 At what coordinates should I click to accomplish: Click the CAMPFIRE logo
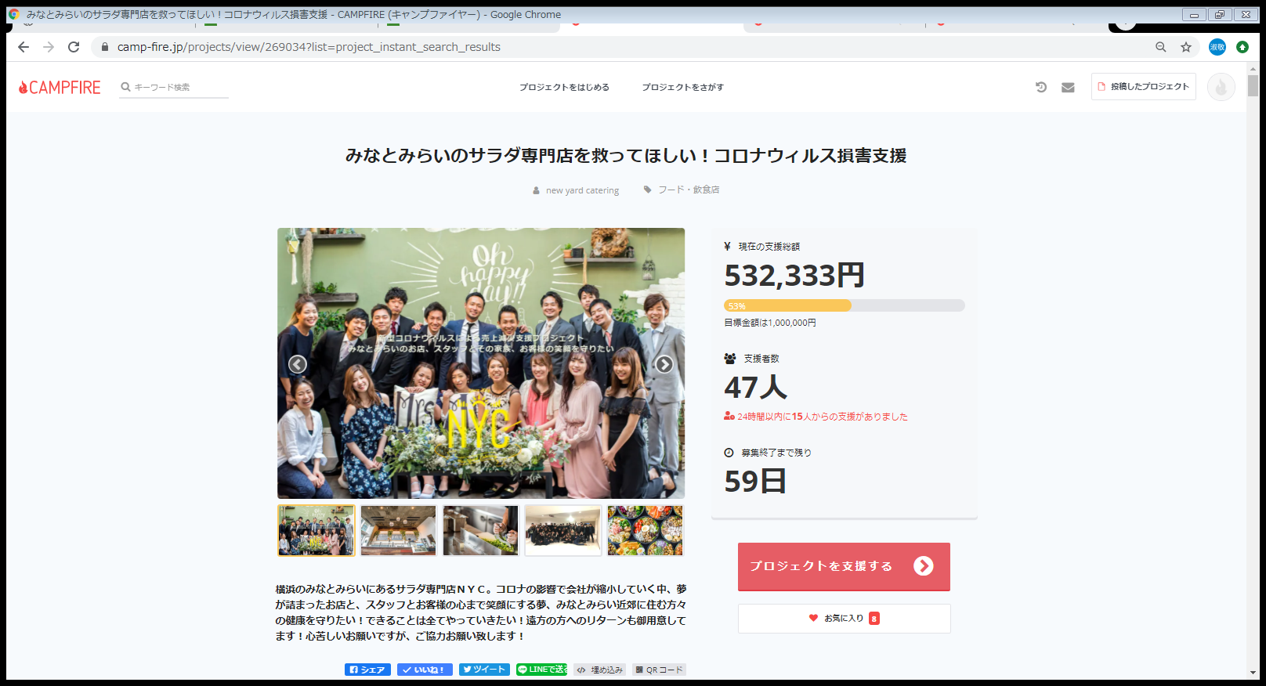tap(60, 88)
